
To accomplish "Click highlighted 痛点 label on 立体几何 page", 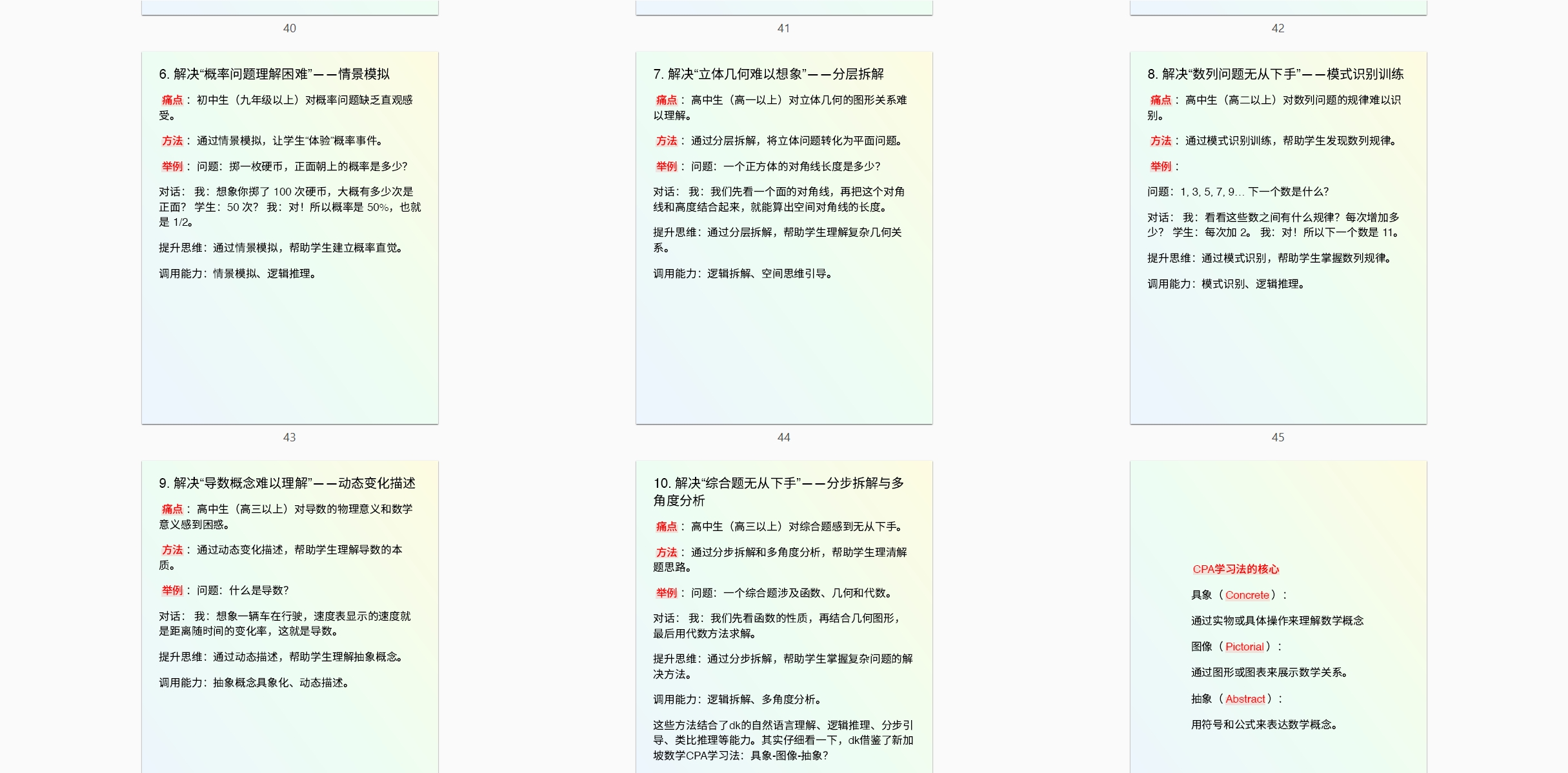I will click(x=666, y=100).
